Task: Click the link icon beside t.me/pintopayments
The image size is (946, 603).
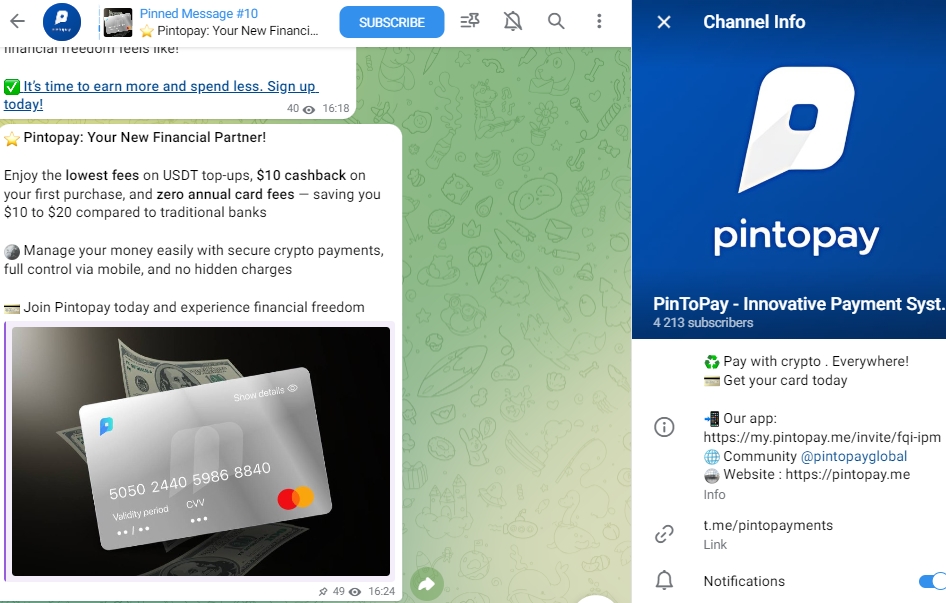Action: click(664, 534)
